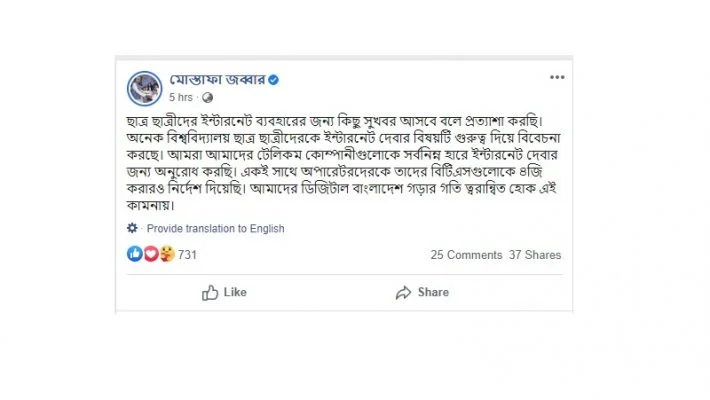Click the arrow icon beside Share
Screen dimensions: 710x400
(x=403, y=292)
